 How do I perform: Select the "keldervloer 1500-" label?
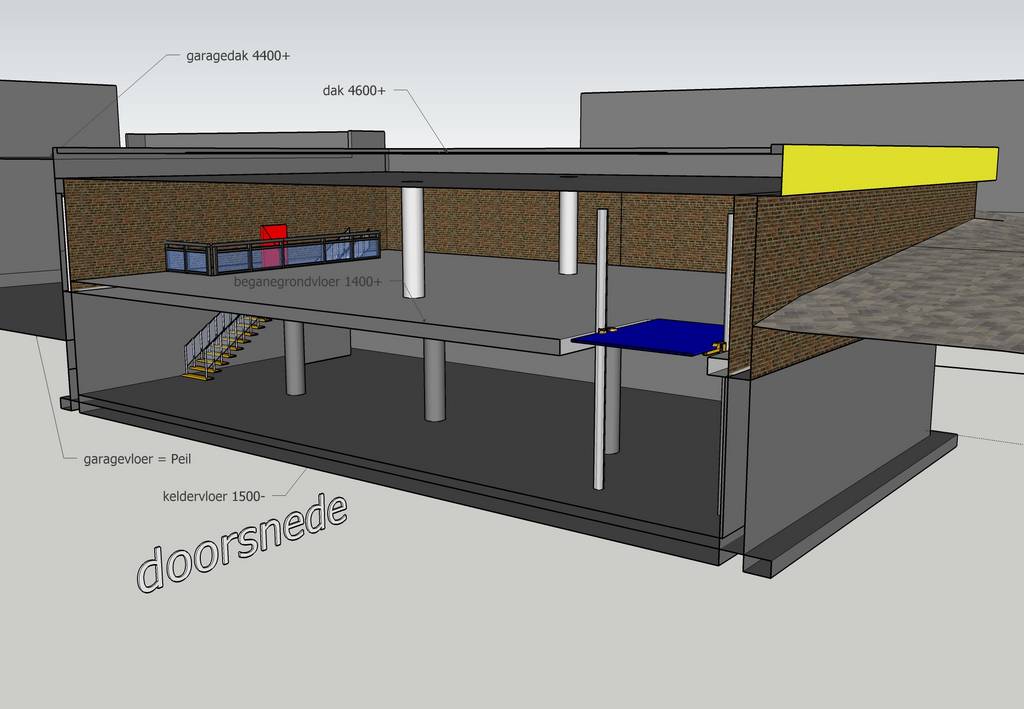(214, 496)
